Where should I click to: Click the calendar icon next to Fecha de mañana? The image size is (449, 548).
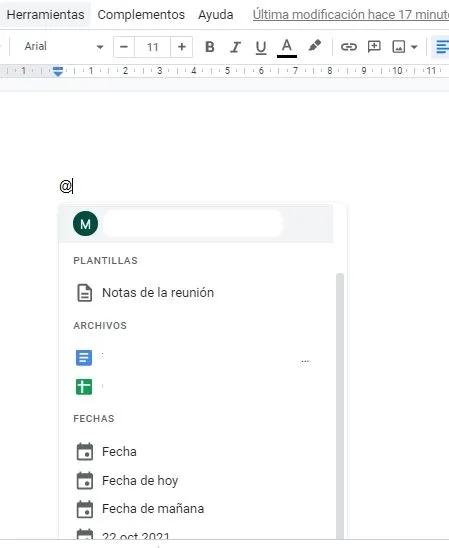85,509
